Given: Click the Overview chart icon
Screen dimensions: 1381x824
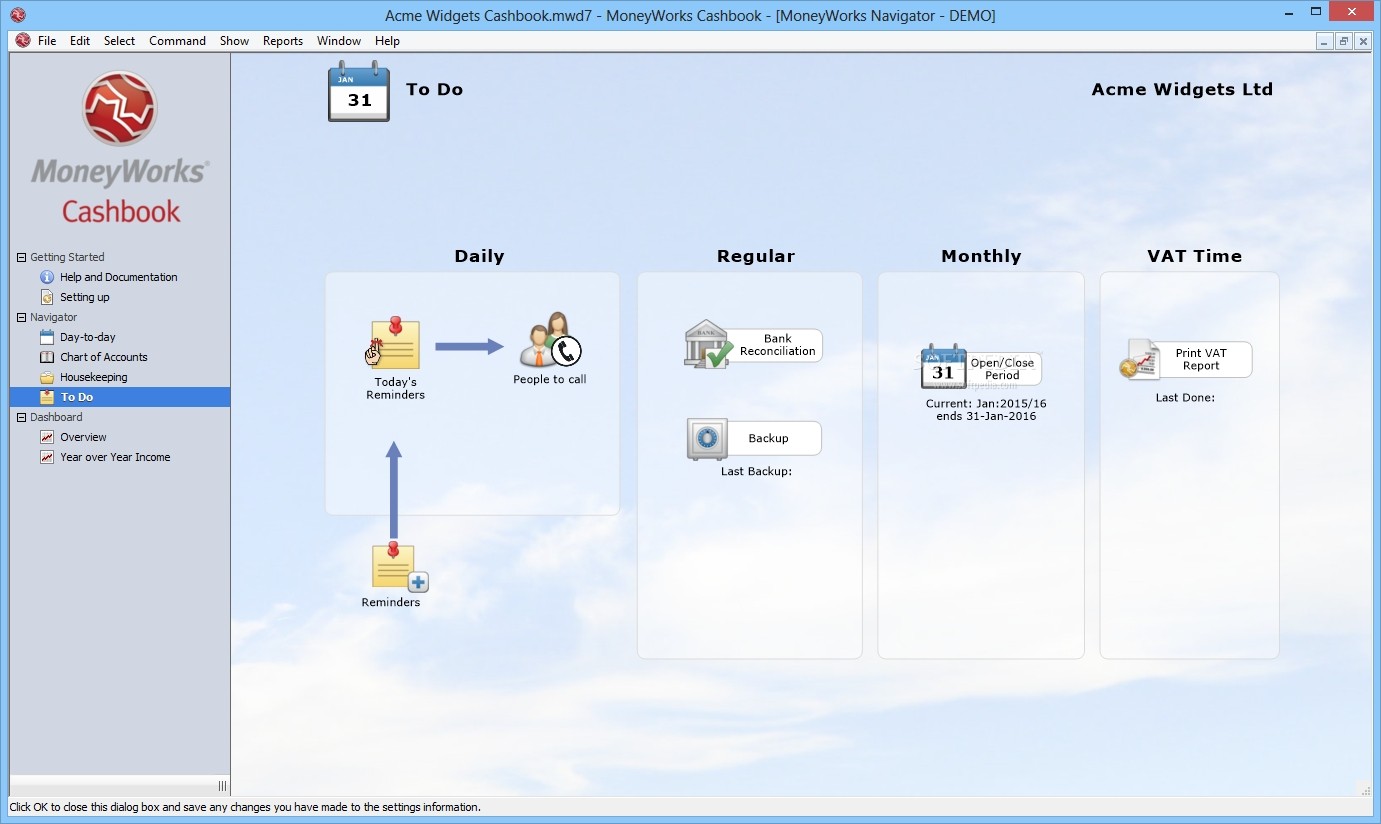Looking at the screenshot, I should pos(47,437).
